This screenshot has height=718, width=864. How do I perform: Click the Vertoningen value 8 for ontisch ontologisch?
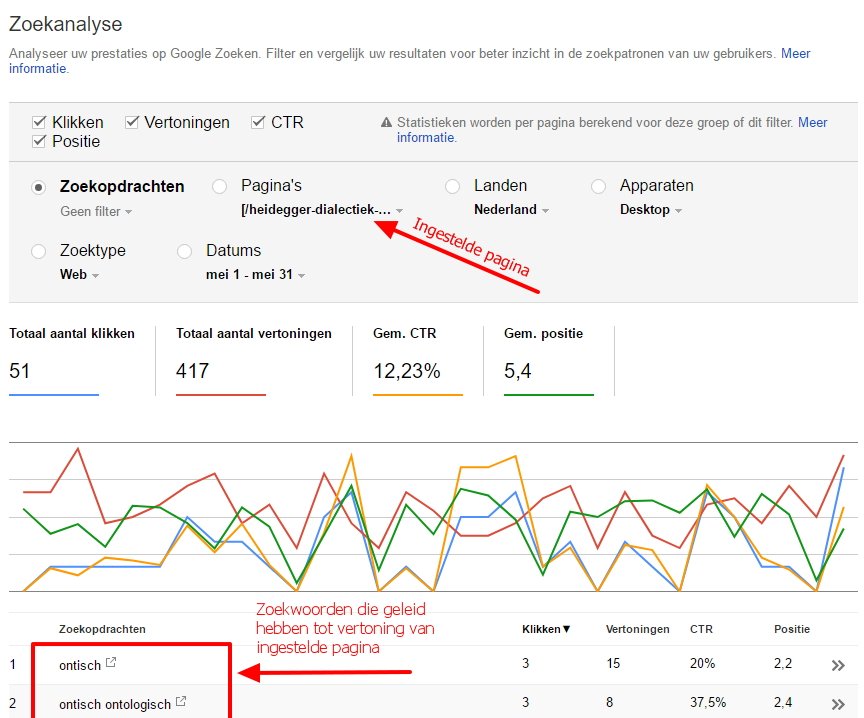coord(609,703)
